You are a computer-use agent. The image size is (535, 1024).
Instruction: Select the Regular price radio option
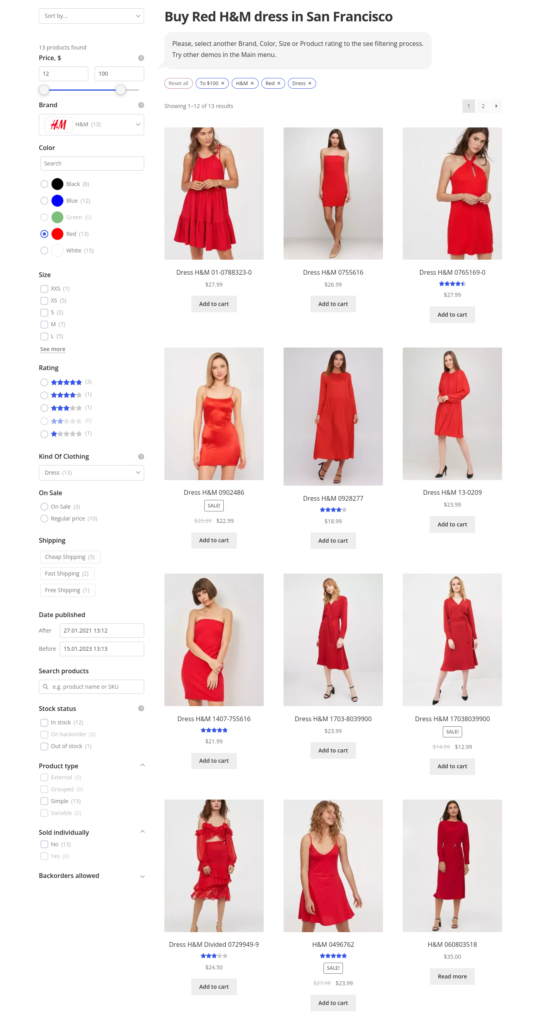click(x=44, y=519)
